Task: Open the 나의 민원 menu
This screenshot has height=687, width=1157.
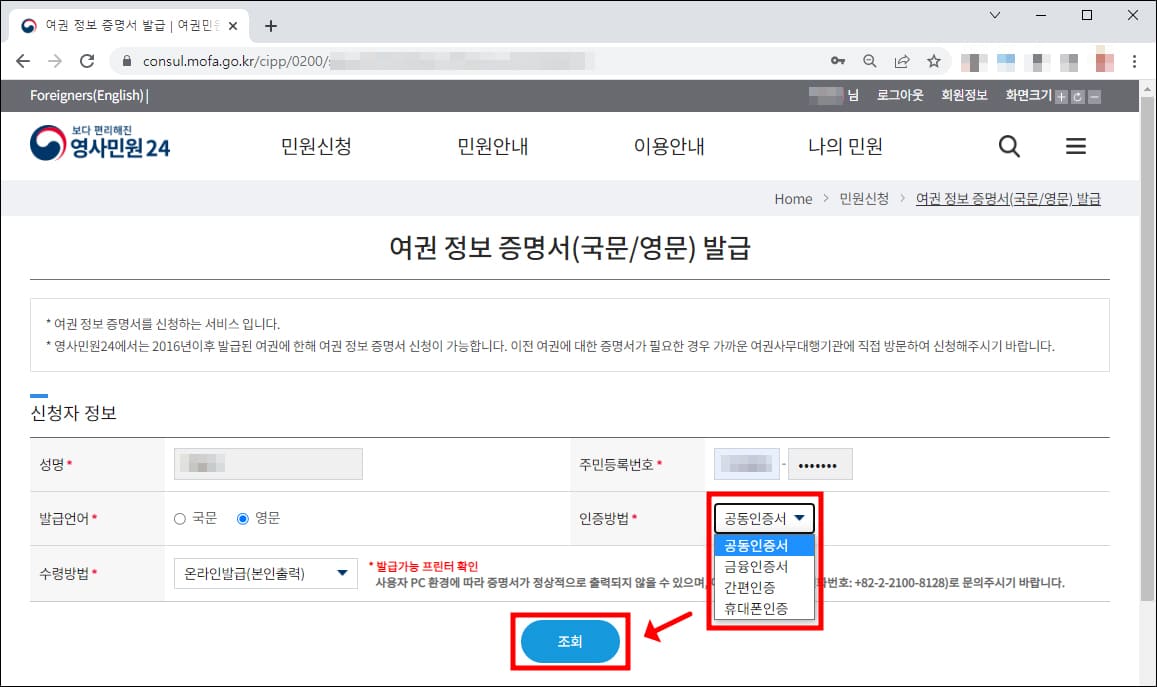Action: coord(845,146)
